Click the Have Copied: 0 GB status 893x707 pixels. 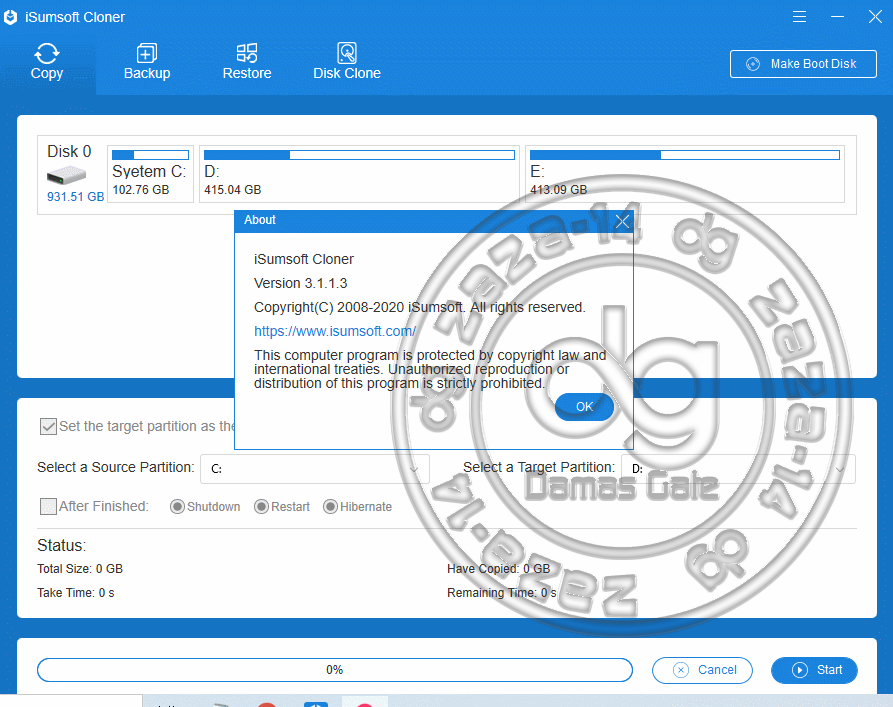tap(498, 569)
